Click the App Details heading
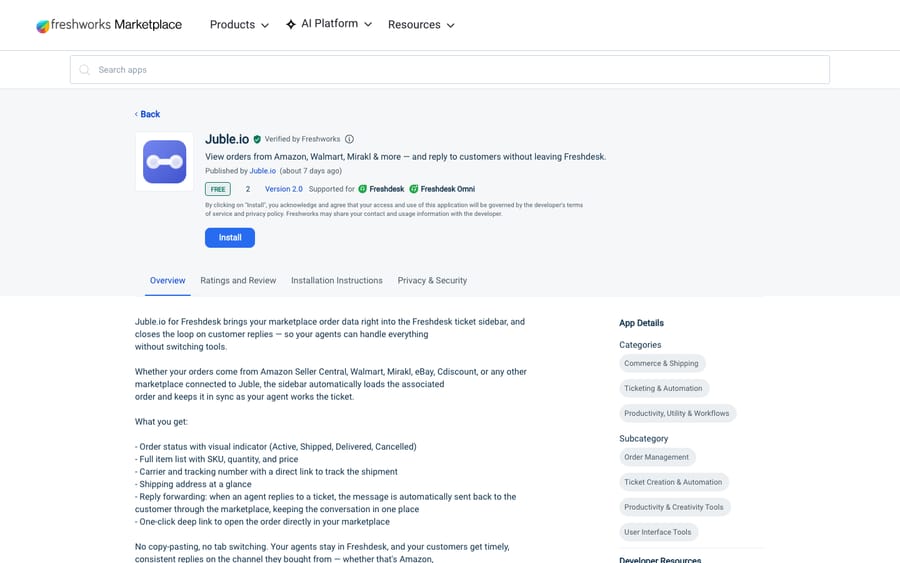This screenshot has height=563, width=900. coord(641,323)
